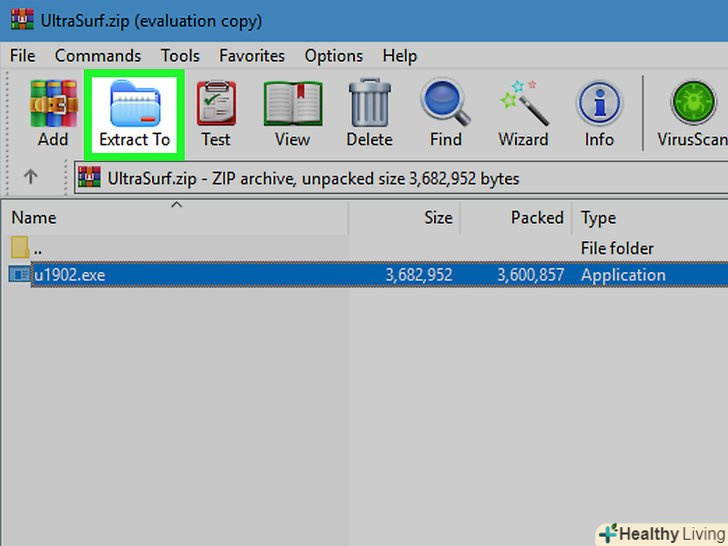Click the WinRAR icon in the title bar
Image resolution: width=728 pixels, height=546 pixels.
pyautogui.click(x=22, y=20)
